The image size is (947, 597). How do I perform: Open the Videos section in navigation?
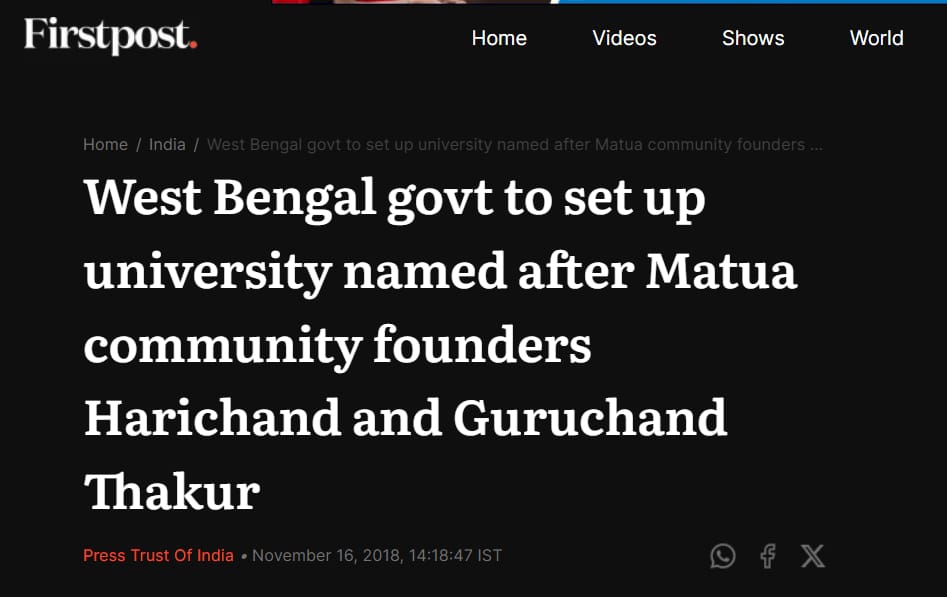point(624,38)
